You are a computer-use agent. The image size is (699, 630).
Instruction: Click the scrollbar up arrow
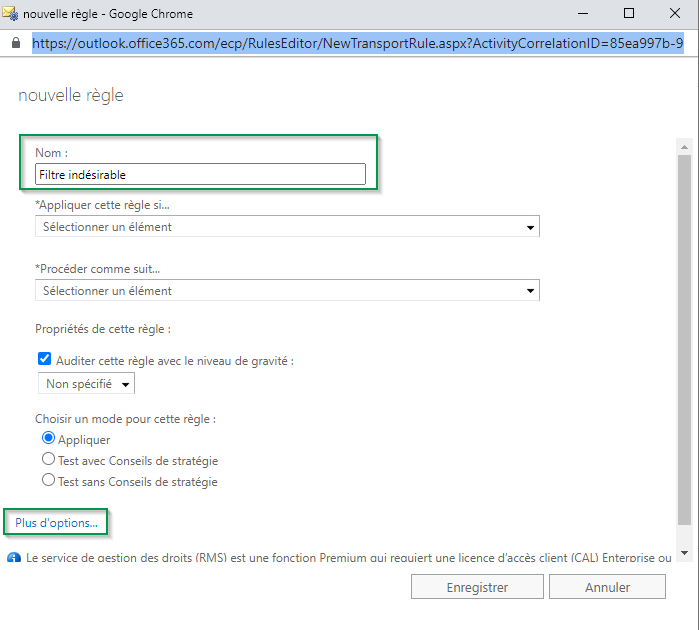pyautogui.click(x=684, y=145)
